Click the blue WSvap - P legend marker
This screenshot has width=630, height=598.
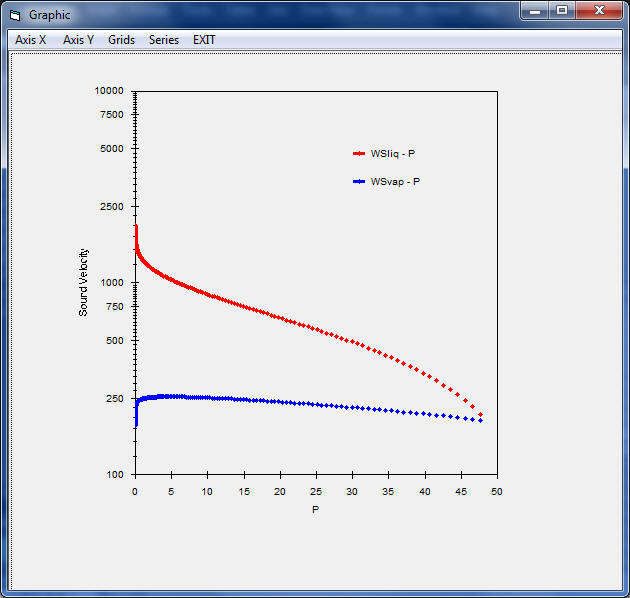[359, 182]
